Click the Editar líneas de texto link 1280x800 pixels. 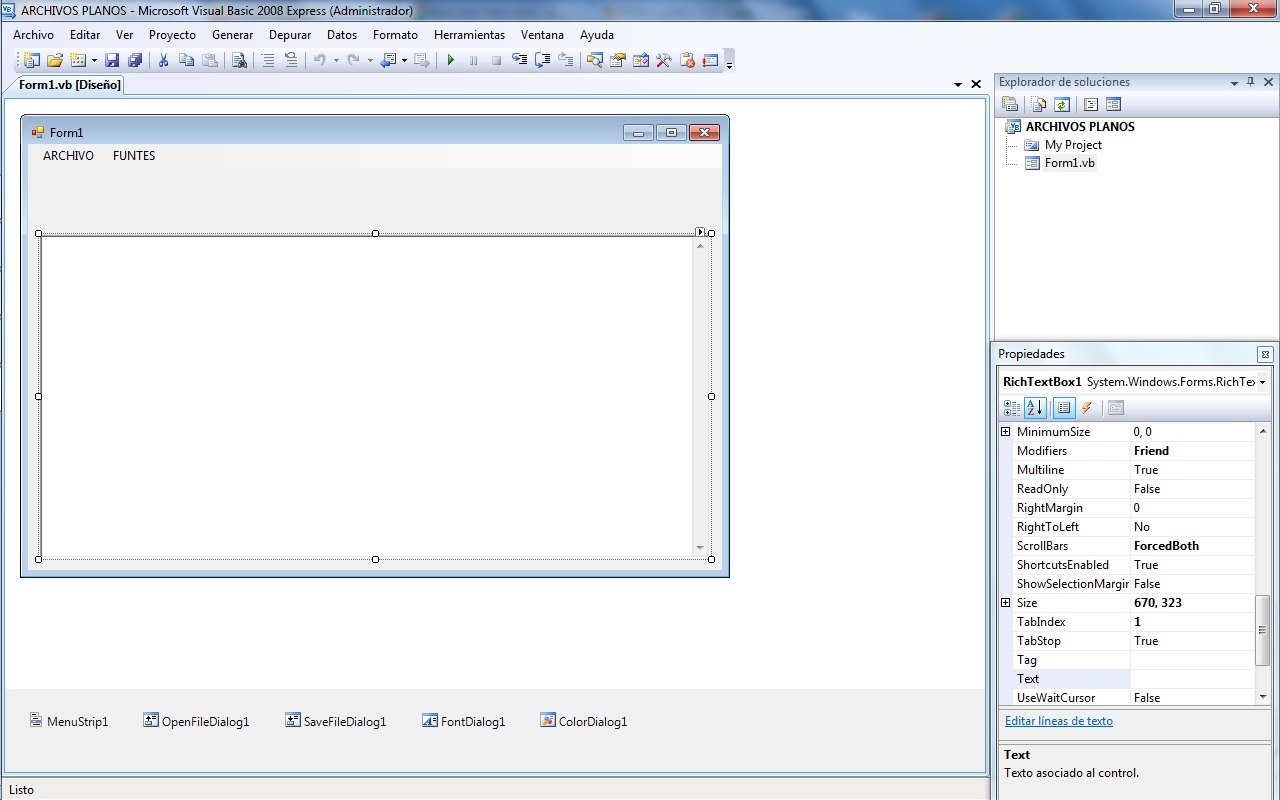point(1058,720)
